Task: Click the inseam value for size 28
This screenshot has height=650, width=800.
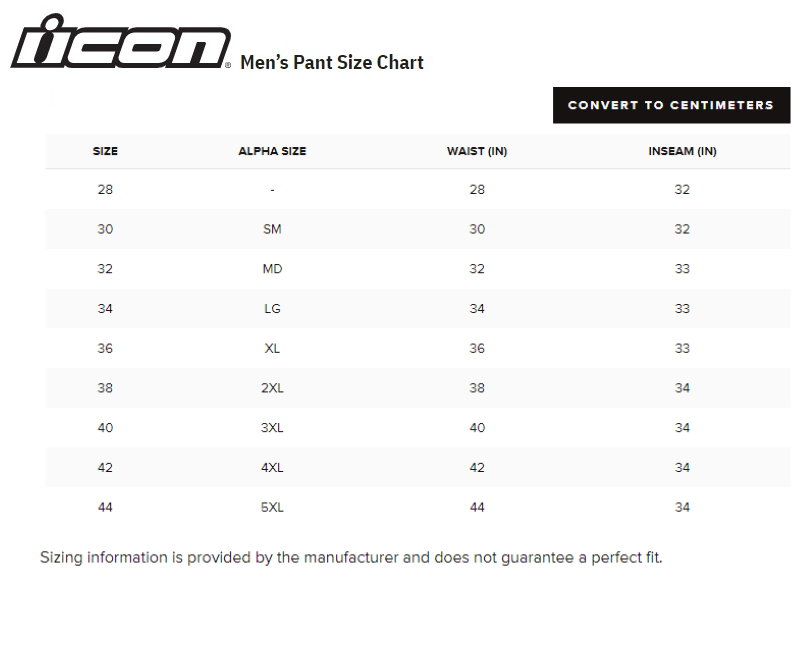Action: coord(682,190)
